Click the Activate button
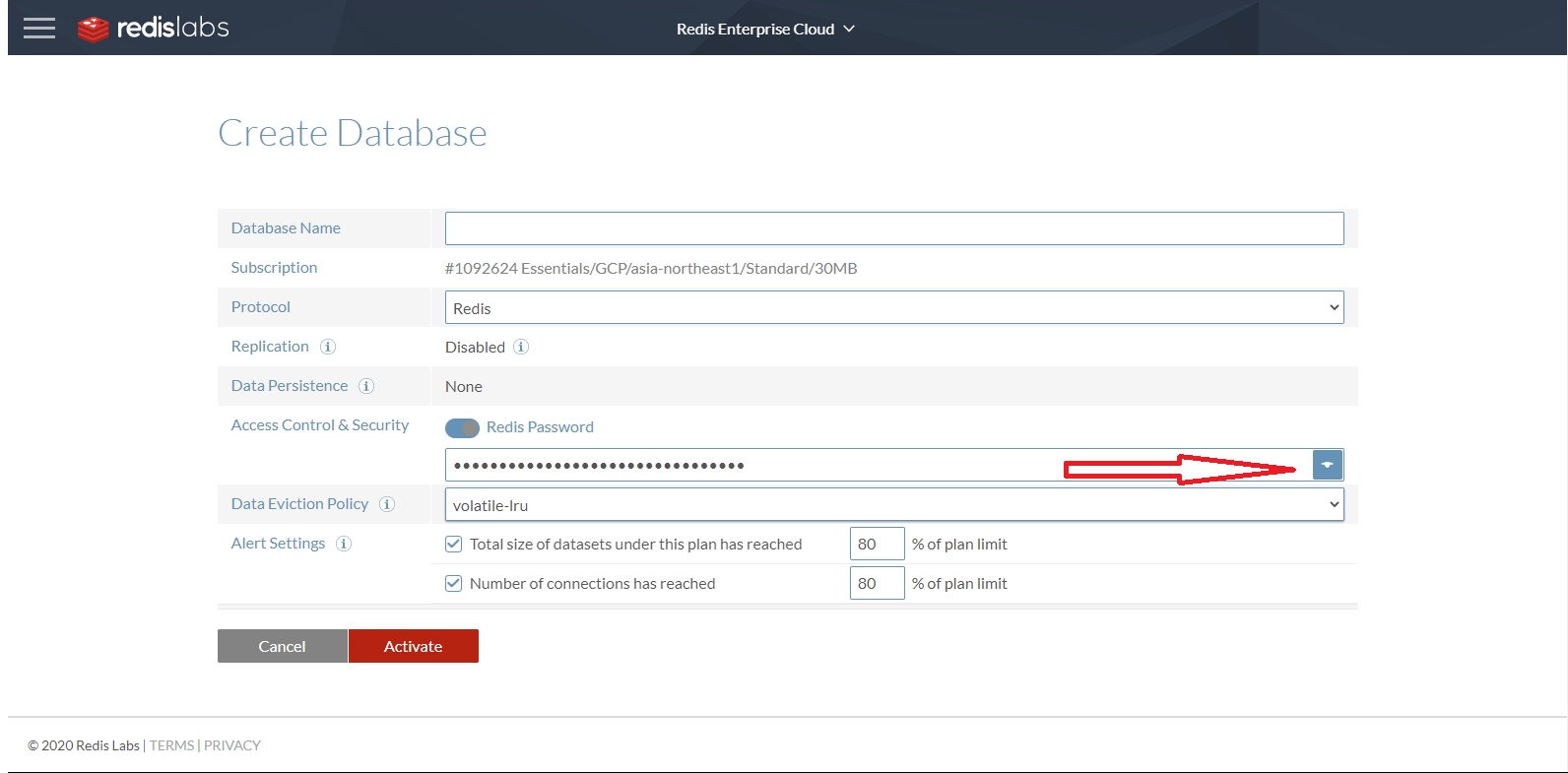This screenshot has width=1568, height=773. (x=413, y=646)
